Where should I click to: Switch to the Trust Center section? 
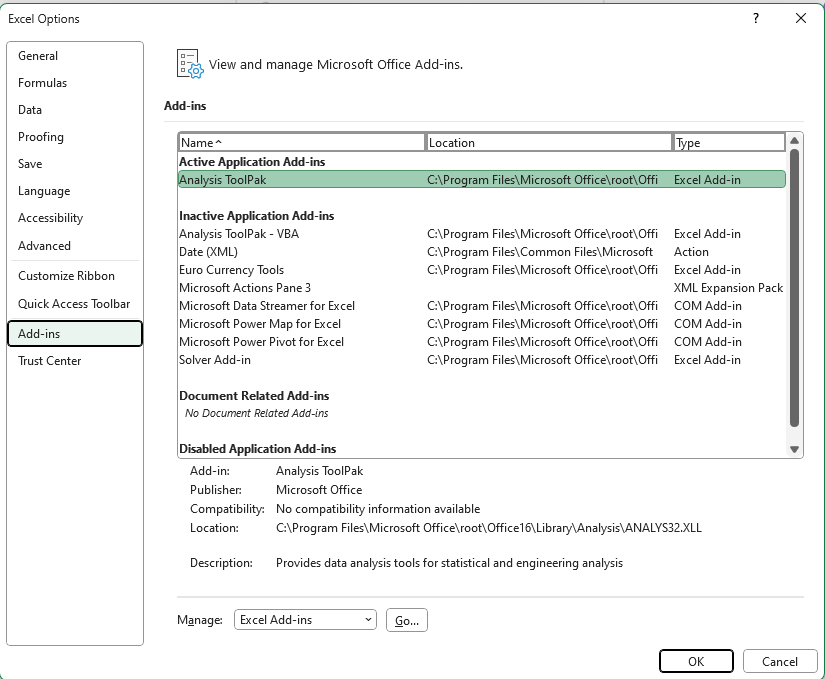(50, 360)
